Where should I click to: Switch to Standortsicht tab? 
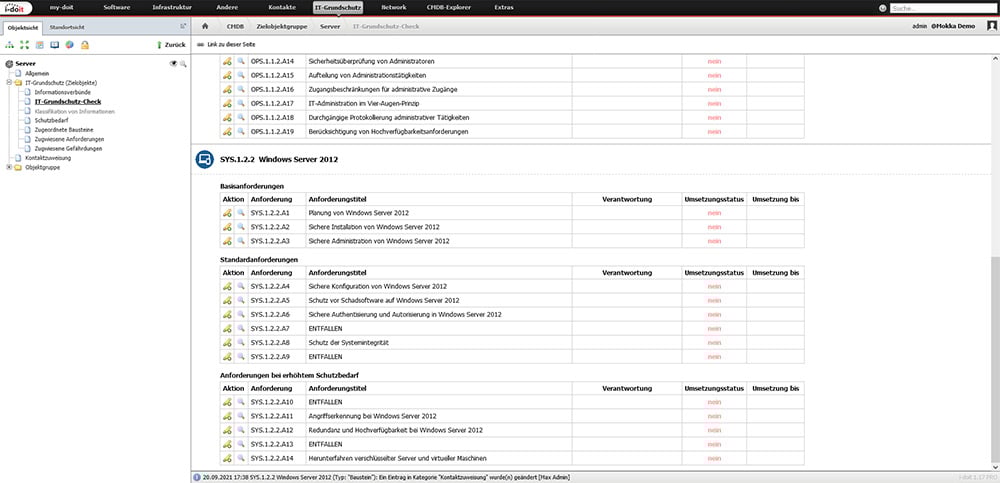click(67, 27)
